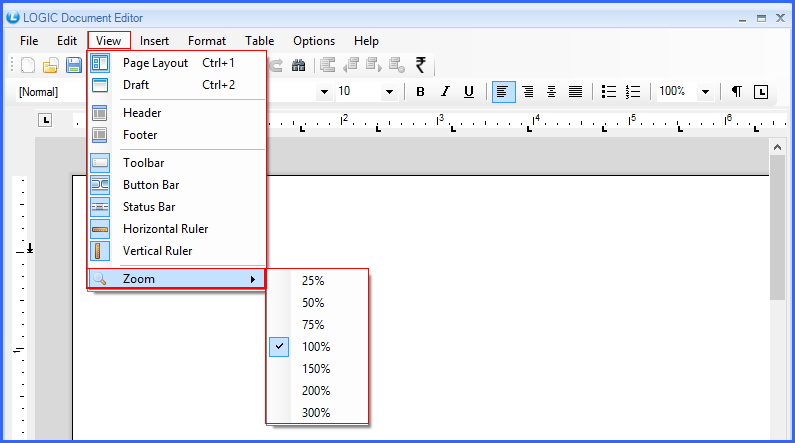The width and height of the screenshot is (795, 443).
Task: Click the LOGIC application logo icon
Action: point(13,17)
